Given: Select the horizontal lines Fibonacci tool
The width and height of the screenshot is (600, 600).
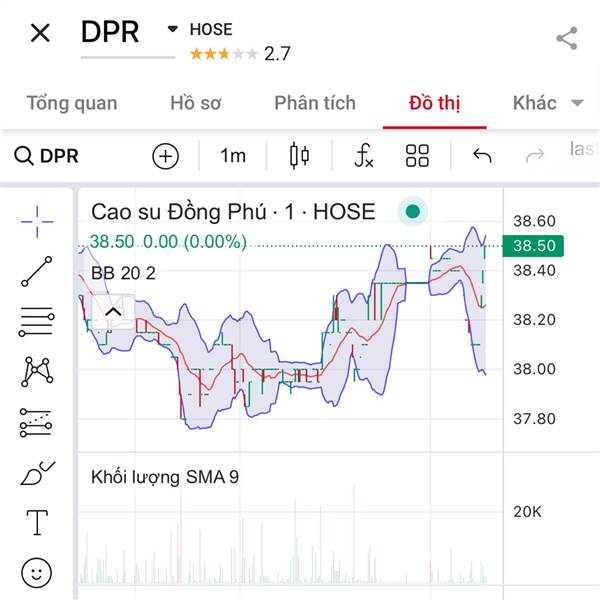Looking at the screenshot, I should click(x=37, y=321).
